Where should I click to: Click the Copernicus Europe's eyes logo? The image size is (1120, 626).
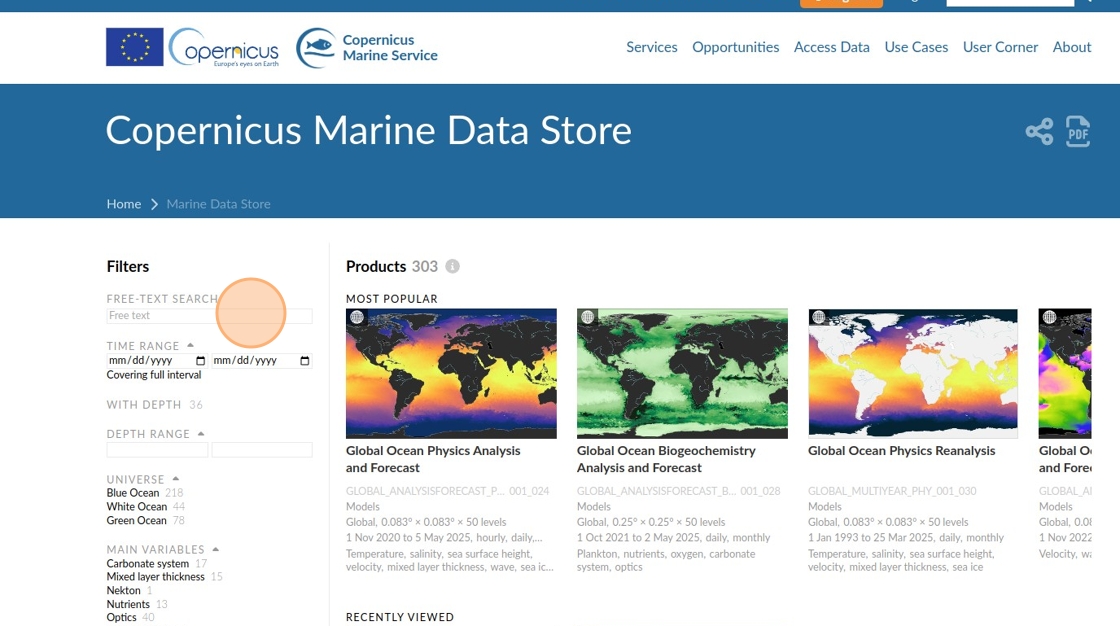(224, 47)
